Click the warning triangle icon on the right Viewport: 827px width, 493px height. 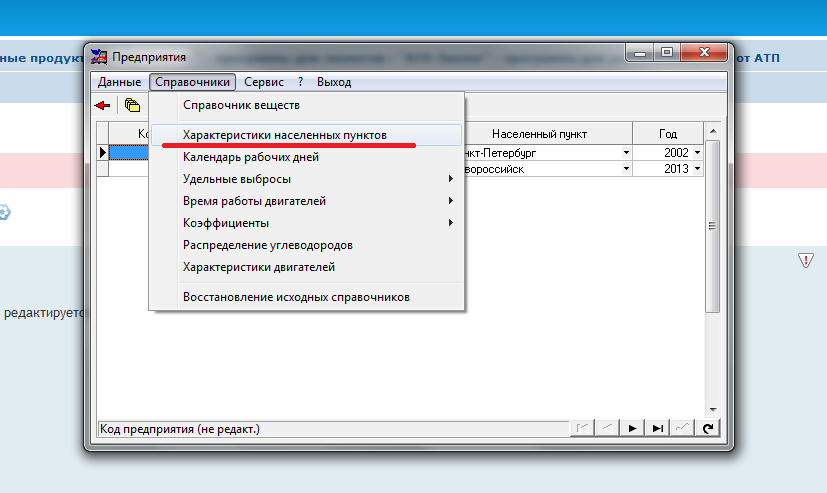pyautogui.click(x=806, y=261)
